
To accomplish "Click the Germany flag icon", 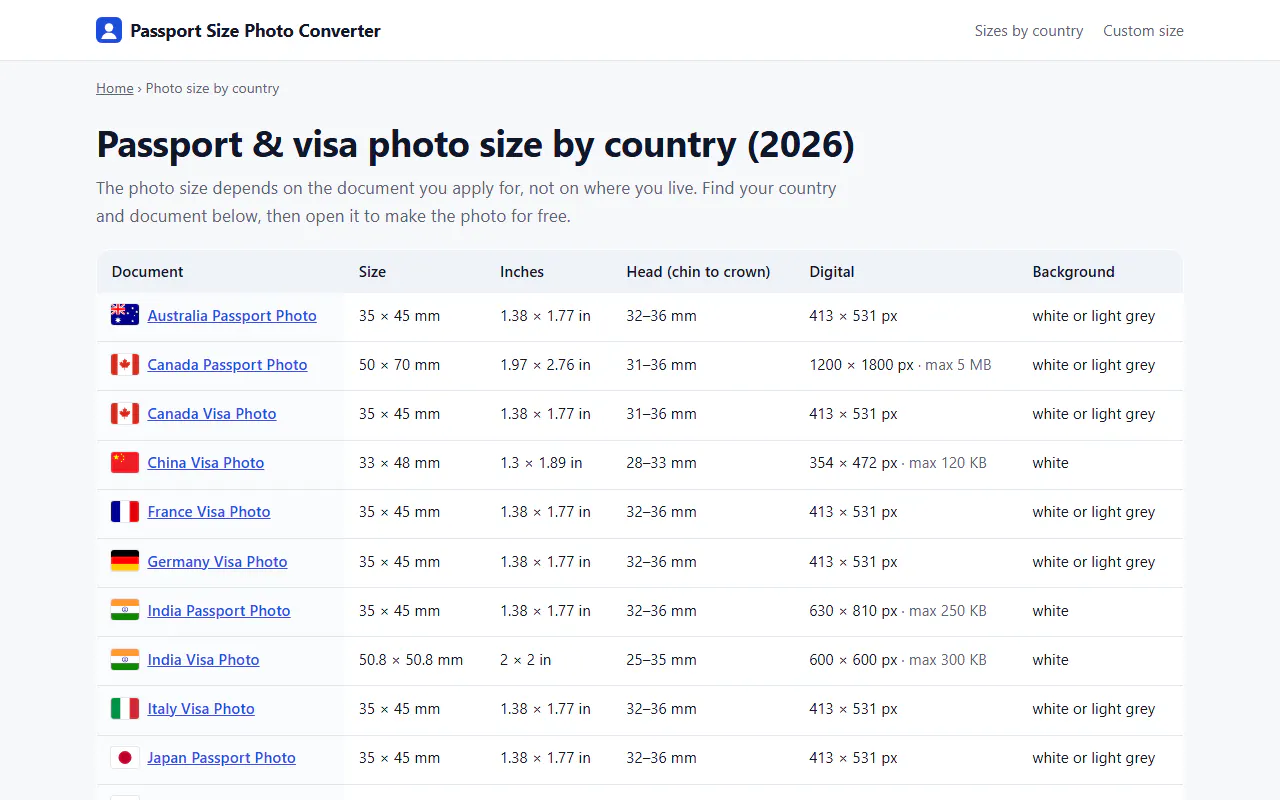I will [x=125, y=561].
